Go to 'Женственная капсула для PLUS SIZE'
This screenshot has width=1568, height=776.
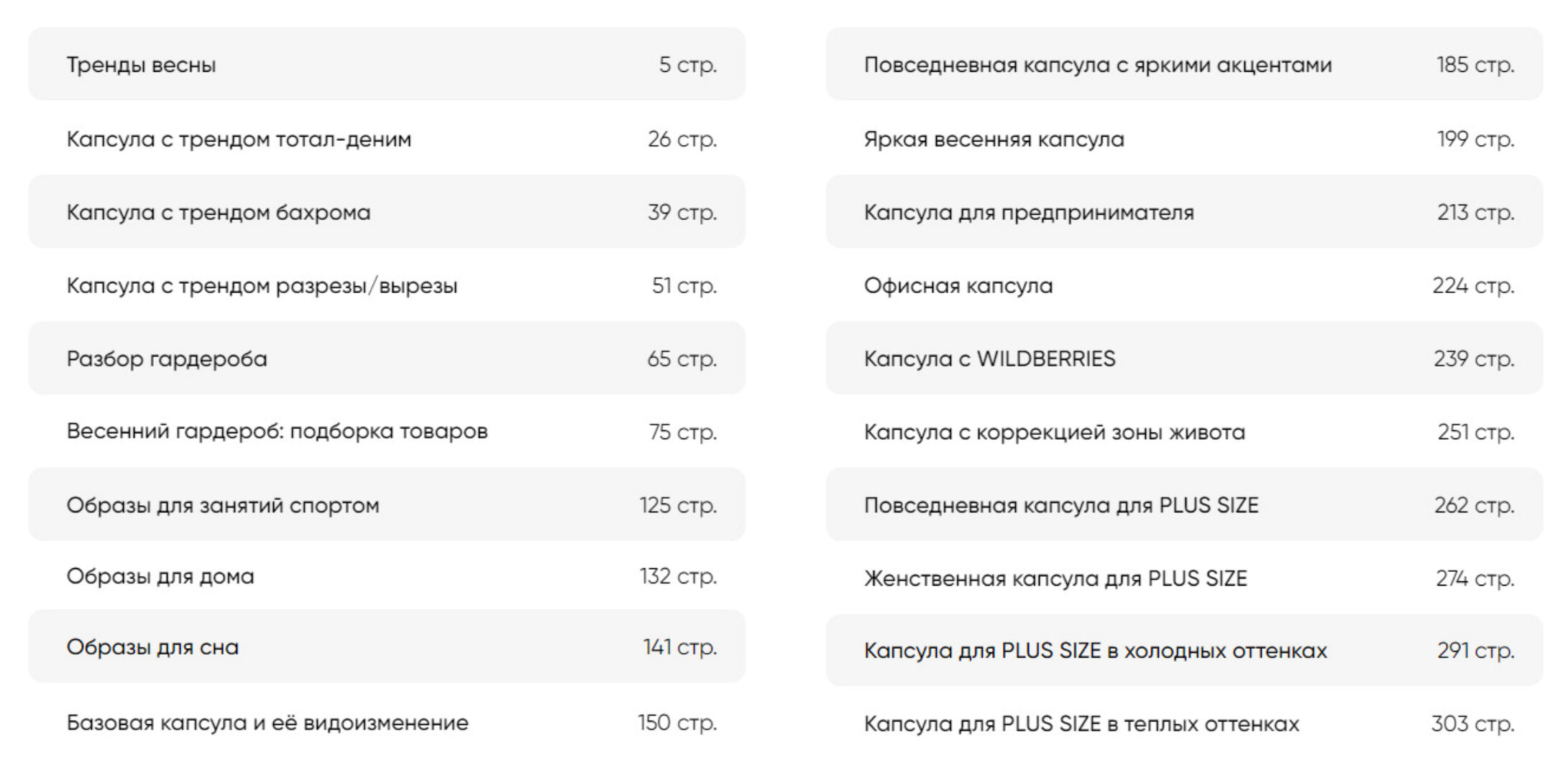1055,578
